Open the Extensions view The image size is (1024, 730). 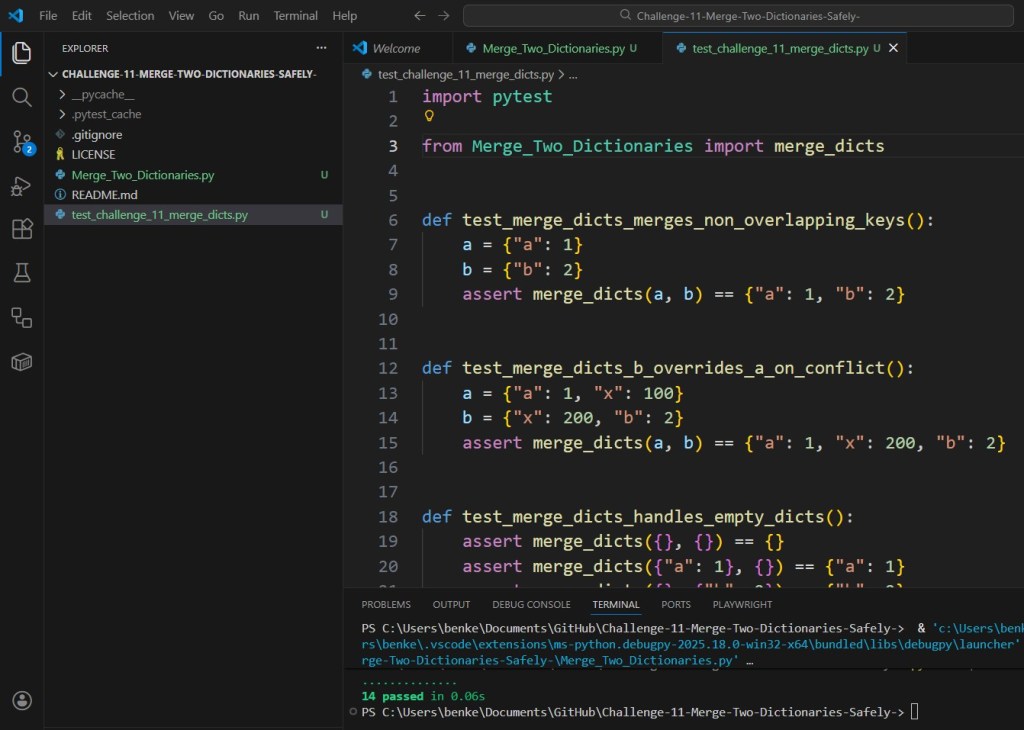[22, 229]
